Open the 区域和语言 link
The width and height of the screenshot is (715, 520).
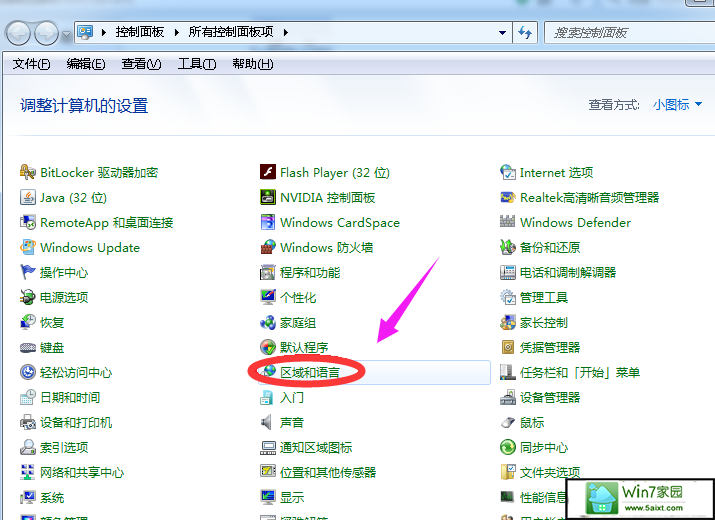310,372
